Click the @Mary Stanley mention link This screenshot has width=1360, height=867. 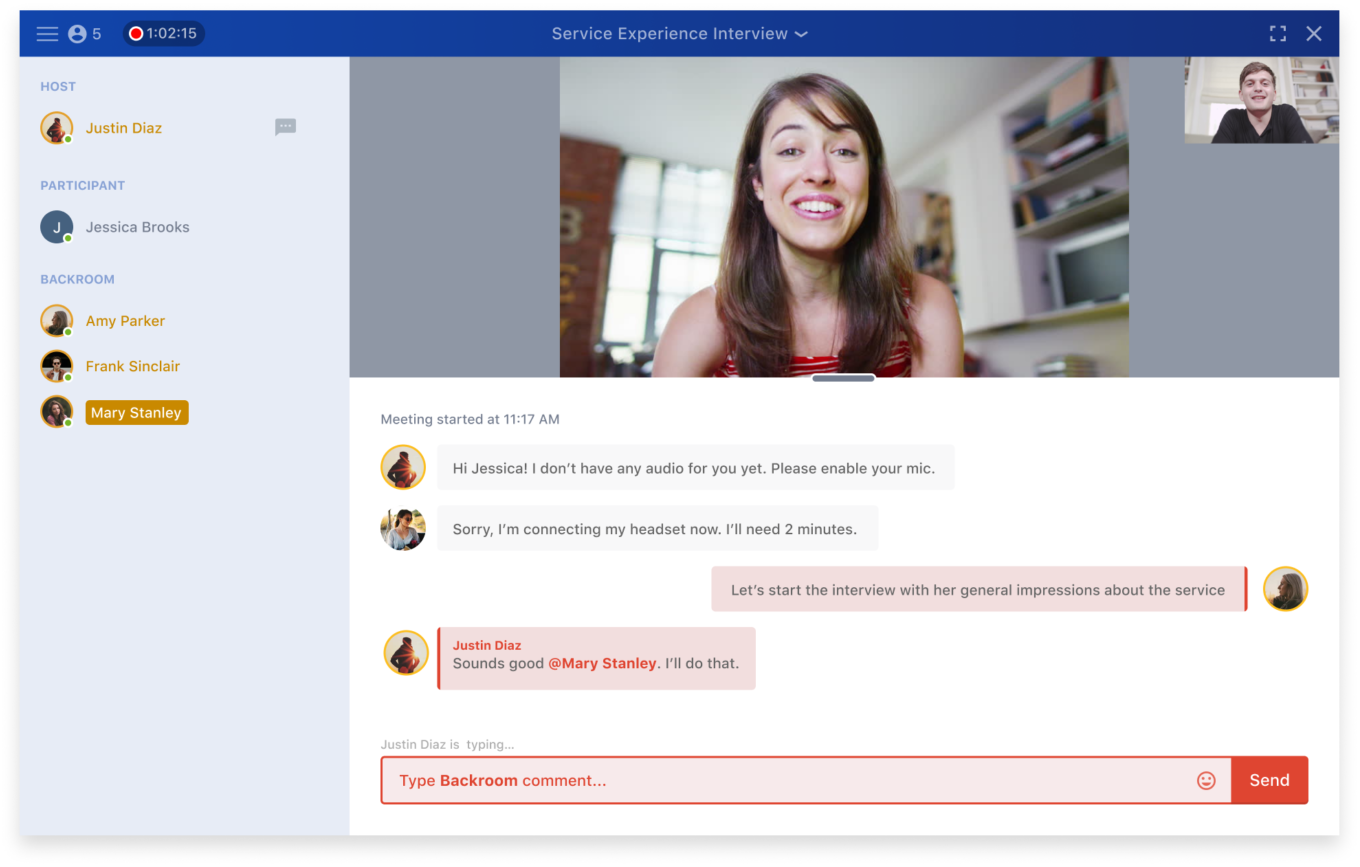point(602,663)
